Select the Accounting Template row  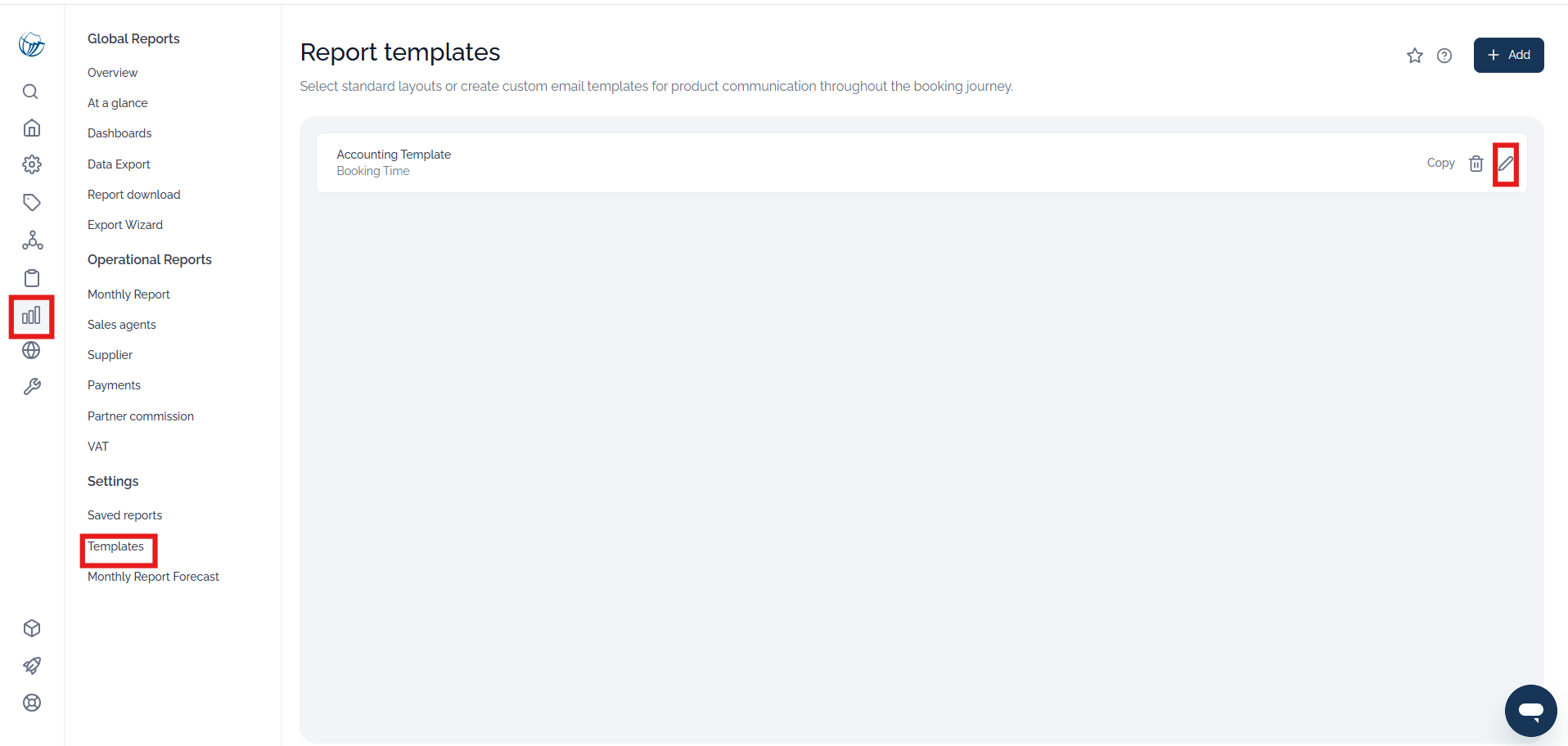921,163
